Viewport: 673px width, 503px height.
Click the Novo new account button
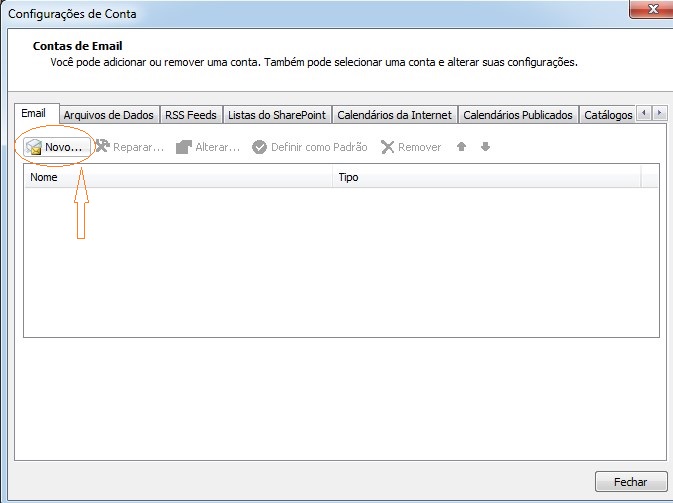(x=57, y=147)
